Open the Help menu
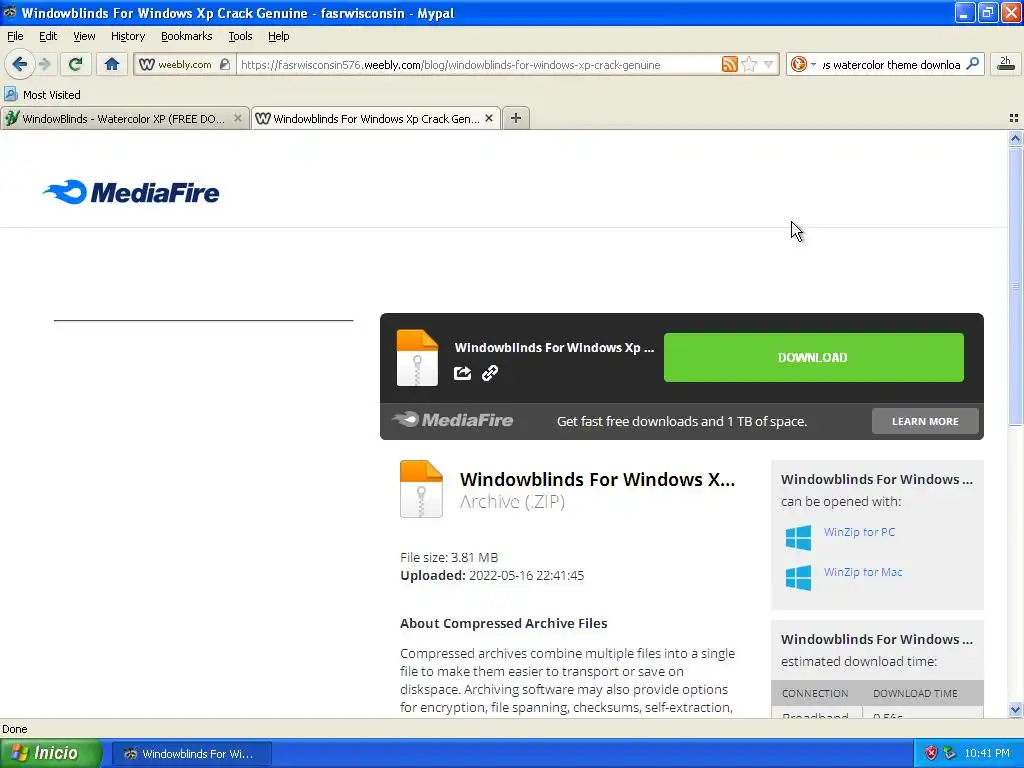Image resolution: width=1024 pixels, height=768 pixels. pos(279,36)
